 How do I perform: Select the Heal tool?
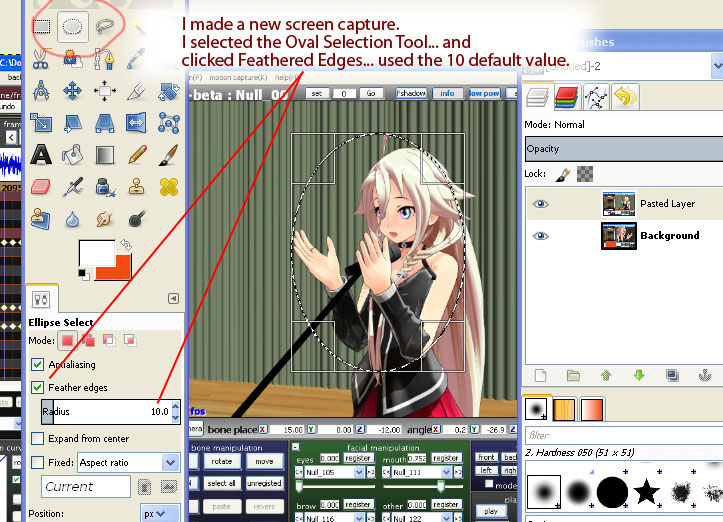[x=169, y=187]
